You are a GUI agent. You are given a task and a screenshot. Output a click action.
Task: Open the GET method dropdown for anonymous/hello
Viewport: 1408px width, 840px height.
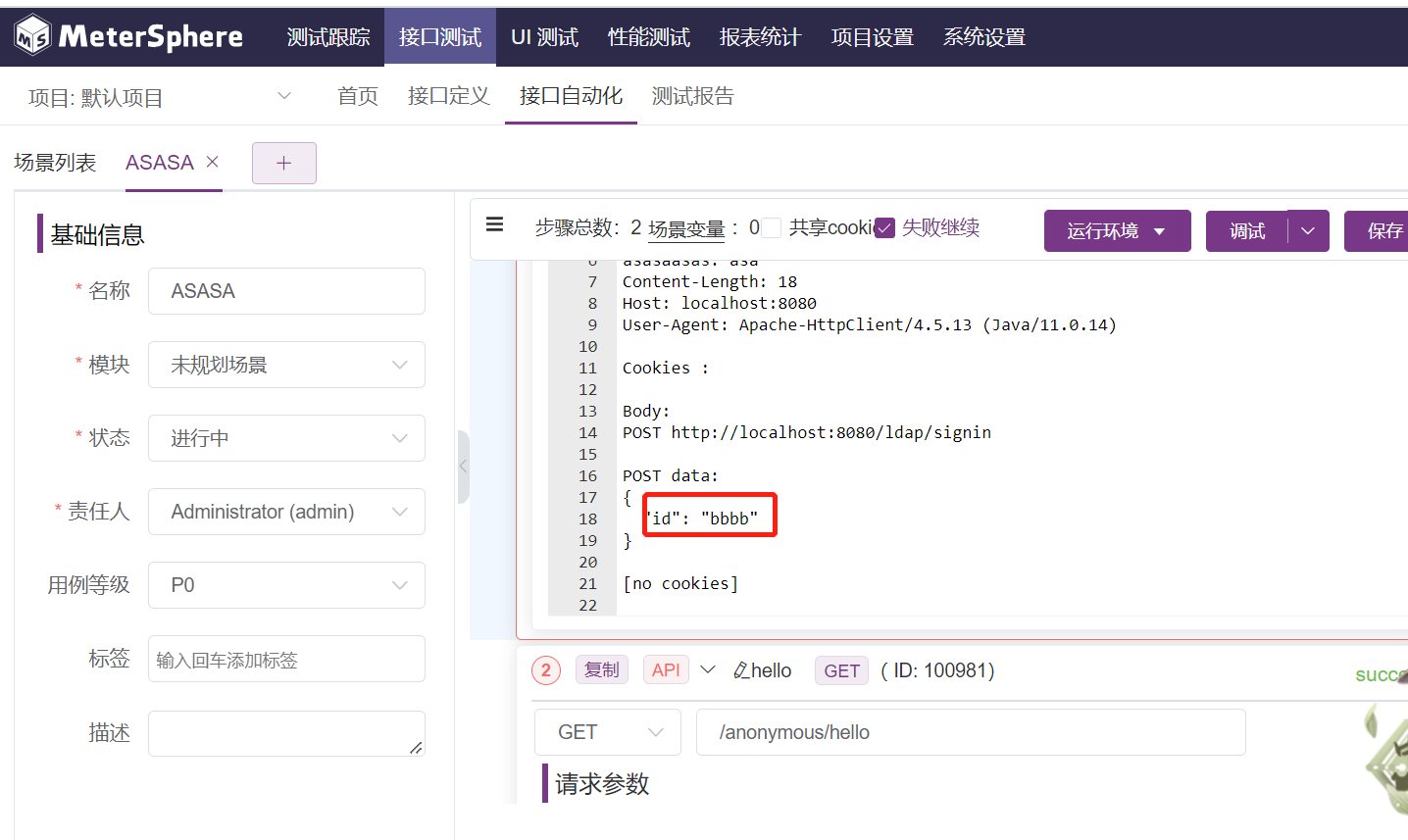[x=607, y=731]
